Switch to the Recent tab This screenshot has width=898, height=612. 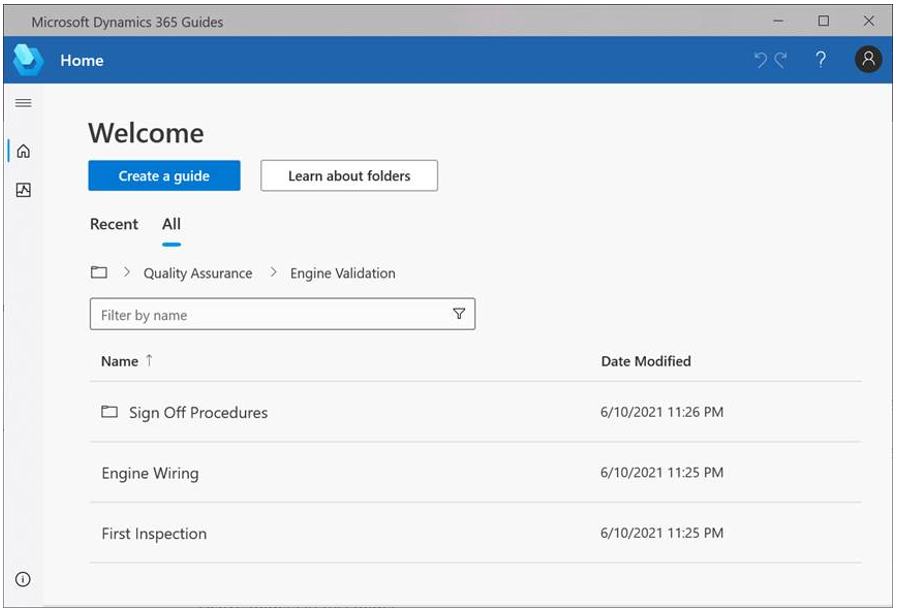point(114,224)
